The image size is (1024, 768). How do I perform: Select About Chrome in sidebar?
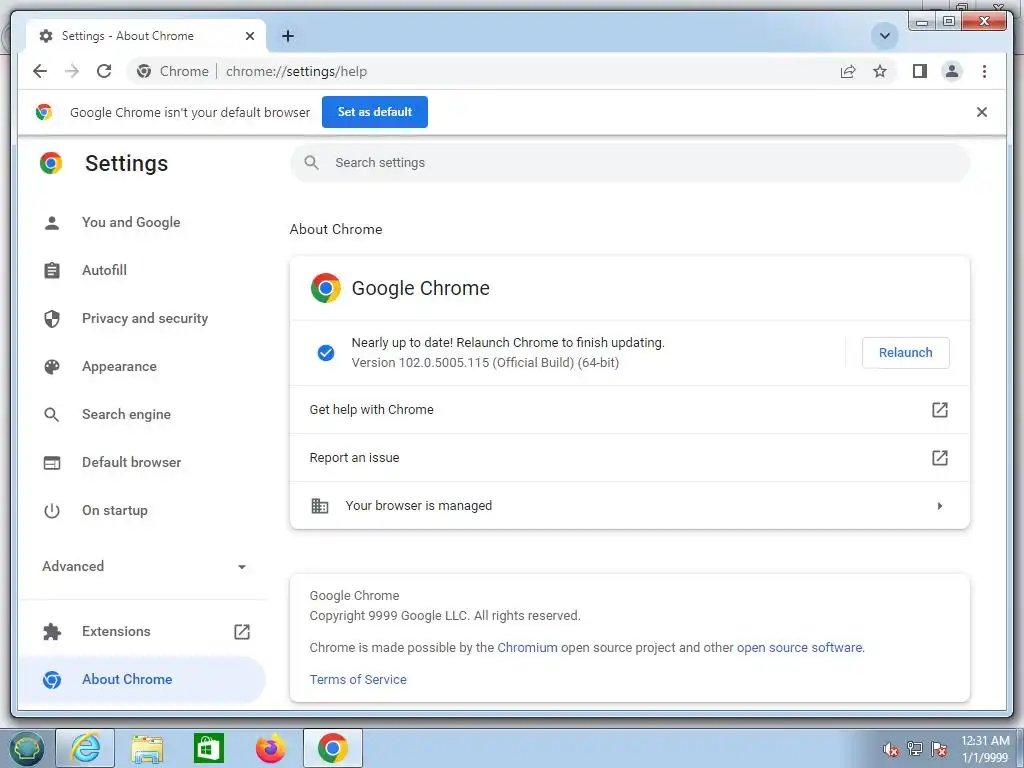point(142,679)
